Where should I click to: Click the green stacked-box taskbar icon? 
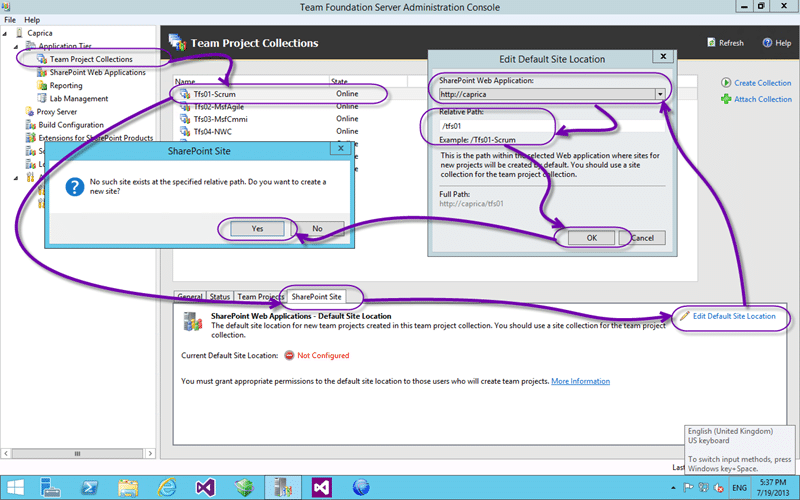pos(244,488)
